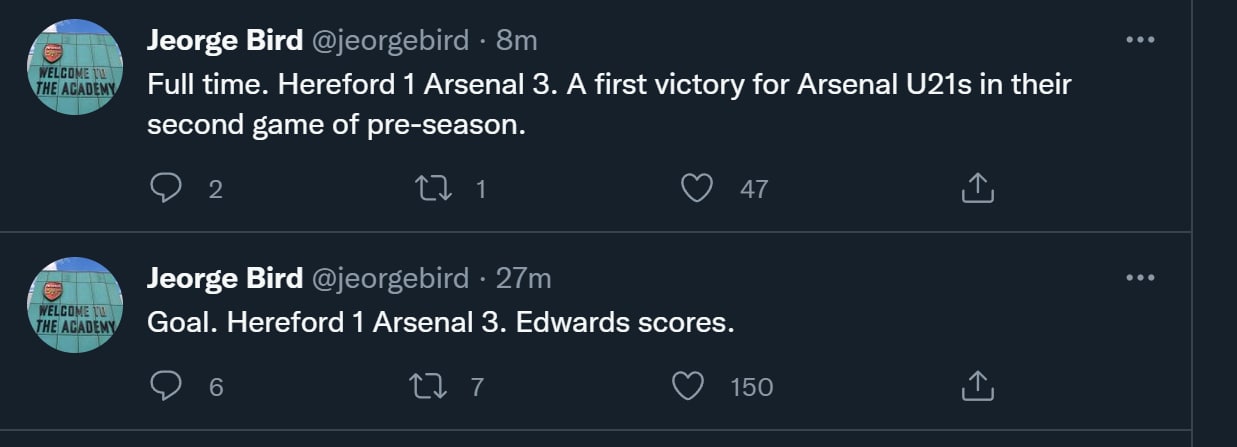The height and width of the screenshot is (447, 1237).
Task: Open more options on the Full time tweet
Action: coord(1140,40)
